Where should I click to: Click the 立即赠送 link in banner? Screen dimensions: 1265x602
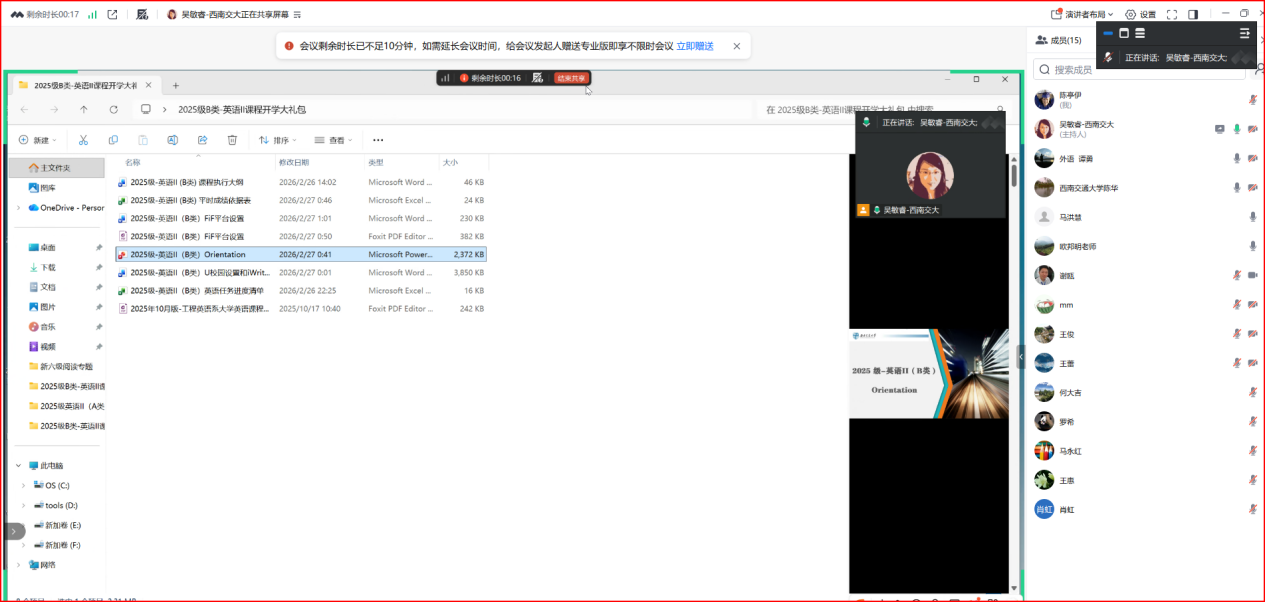[x=695, y=46]
